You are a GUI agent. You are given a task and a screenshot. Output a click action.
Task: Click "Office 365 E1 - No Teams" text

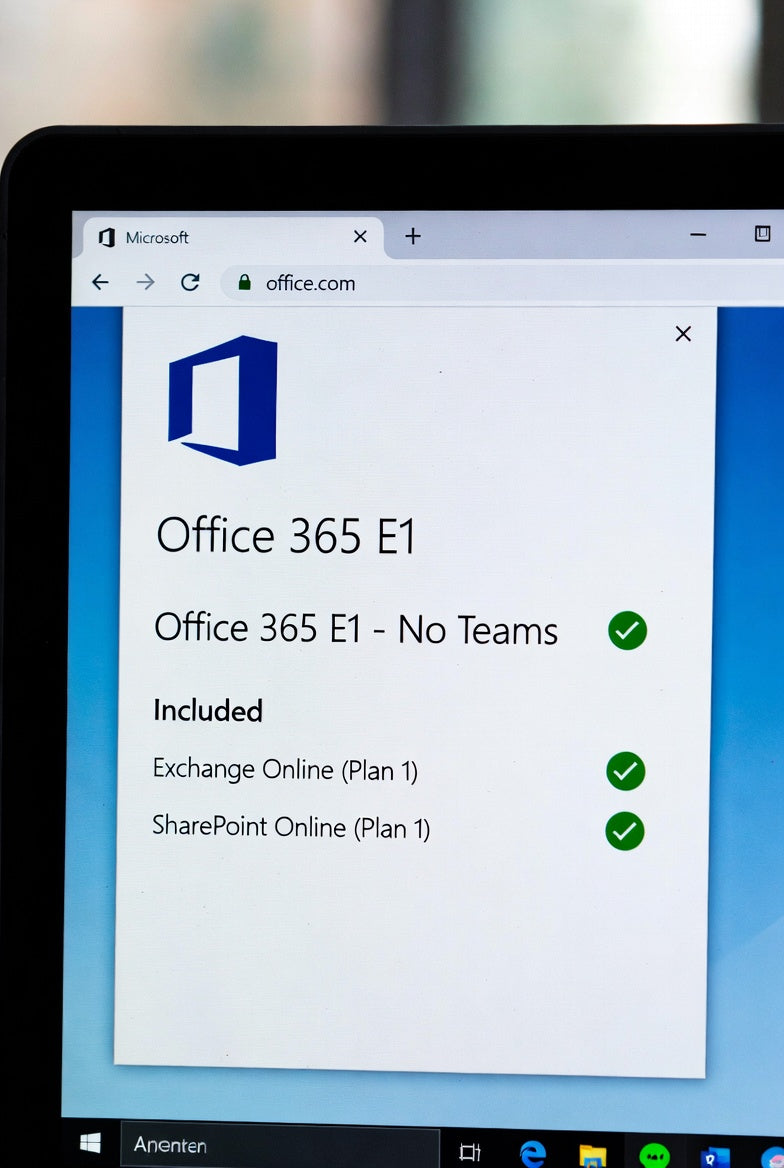click(x=355, y=629)
